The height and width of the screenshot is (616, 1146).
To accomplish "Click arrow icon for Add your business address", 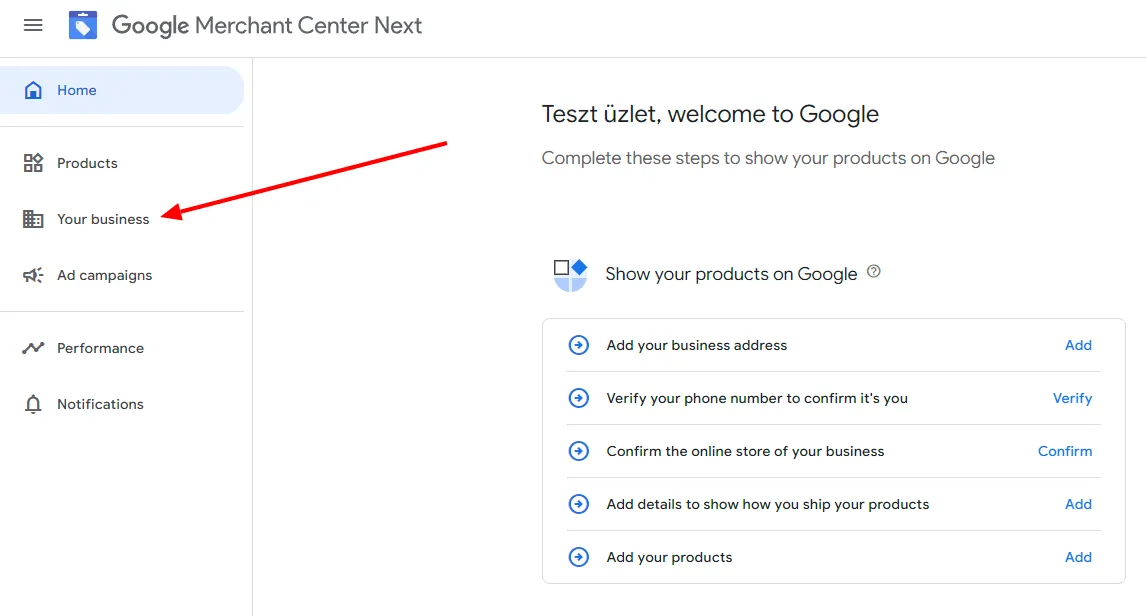I will coord(579,345).
